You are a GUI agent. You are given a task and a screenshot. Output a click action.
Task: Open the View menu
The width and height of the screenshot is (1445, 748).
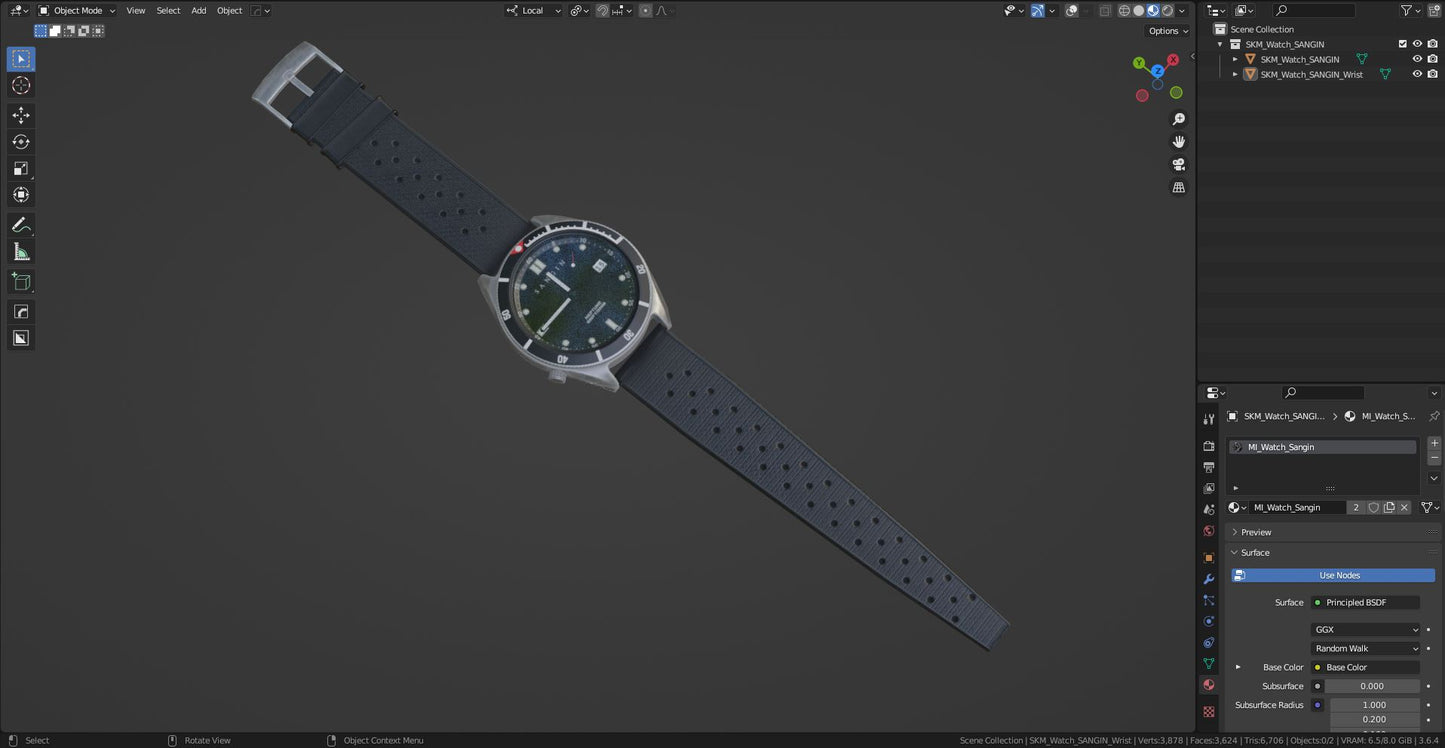135,10
